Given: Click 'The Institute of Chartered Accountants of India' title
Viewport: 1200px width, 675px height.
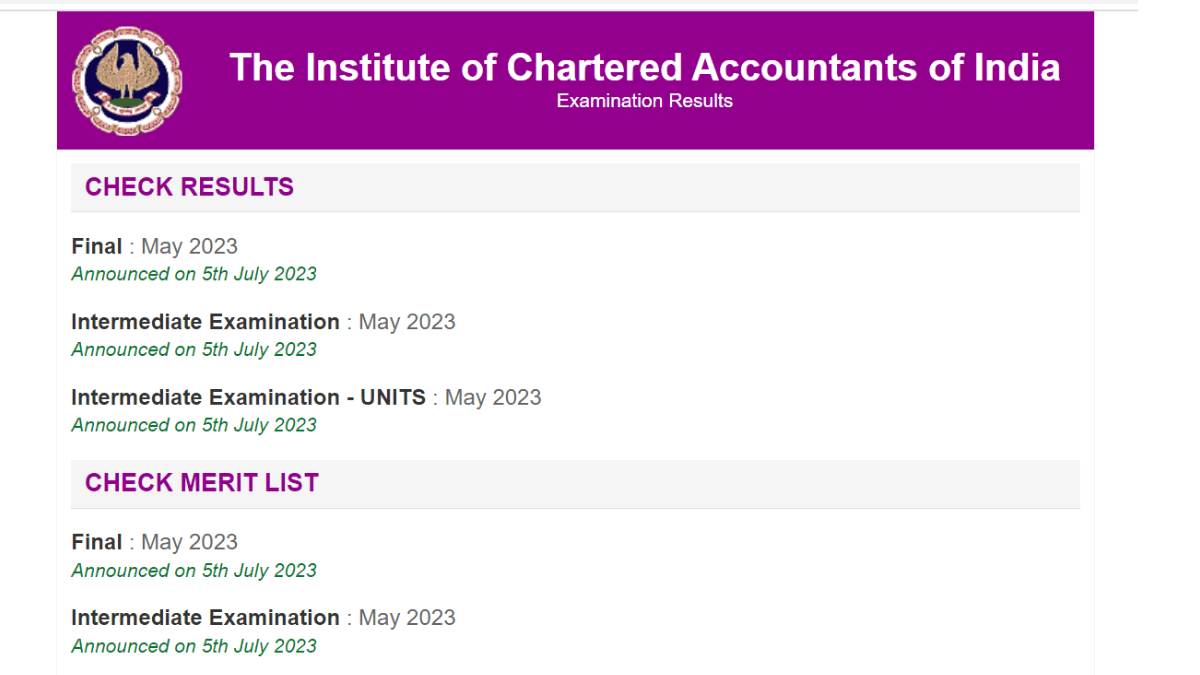Looking at the screenshot, I should tap(644, 67).
